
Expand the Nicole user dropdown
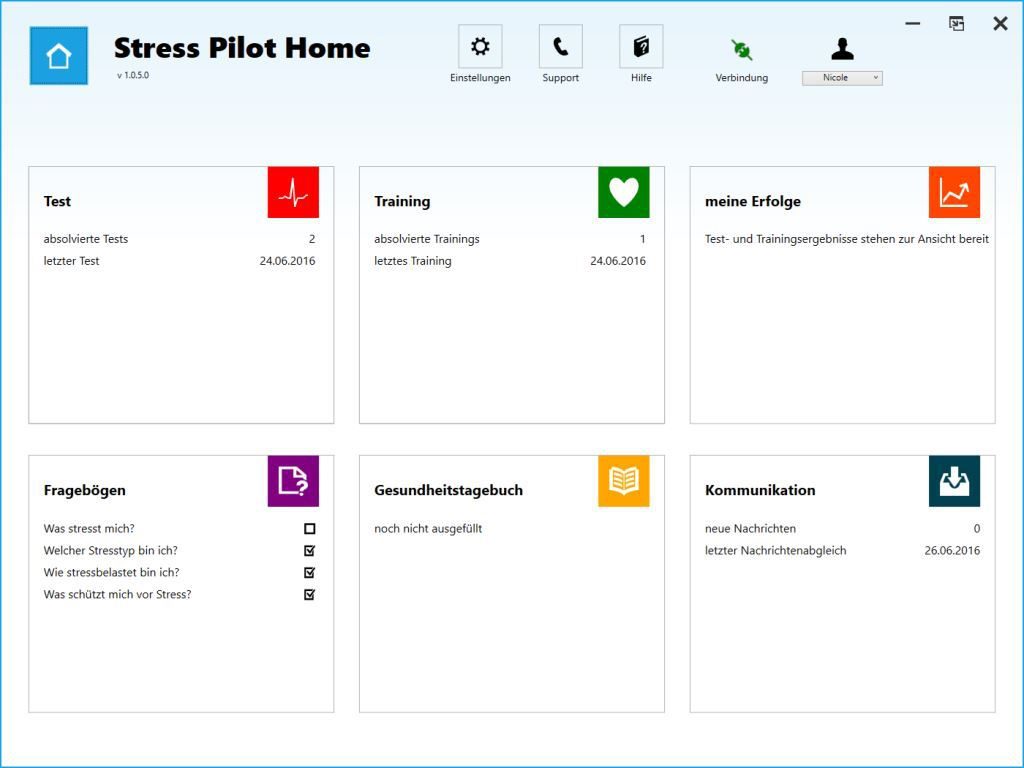pos(842,78)
